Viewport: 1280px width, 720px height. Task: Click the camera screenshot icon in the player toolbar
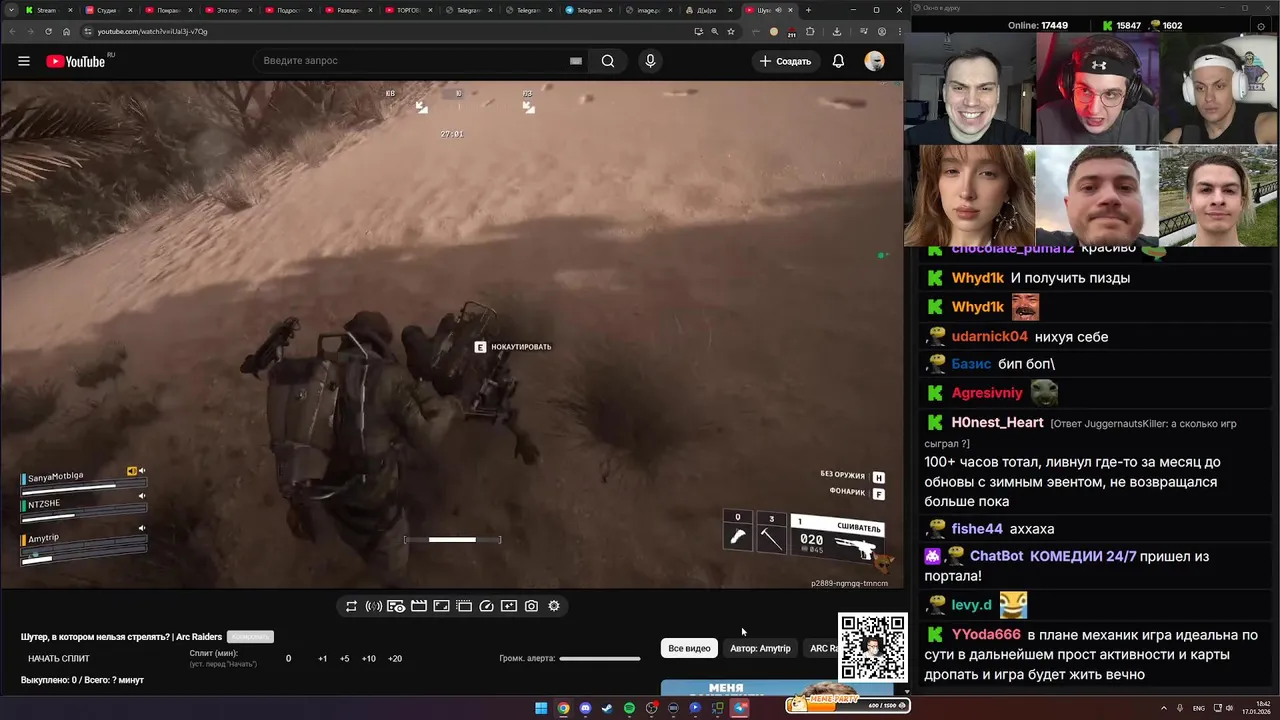(x=531, y=606)
